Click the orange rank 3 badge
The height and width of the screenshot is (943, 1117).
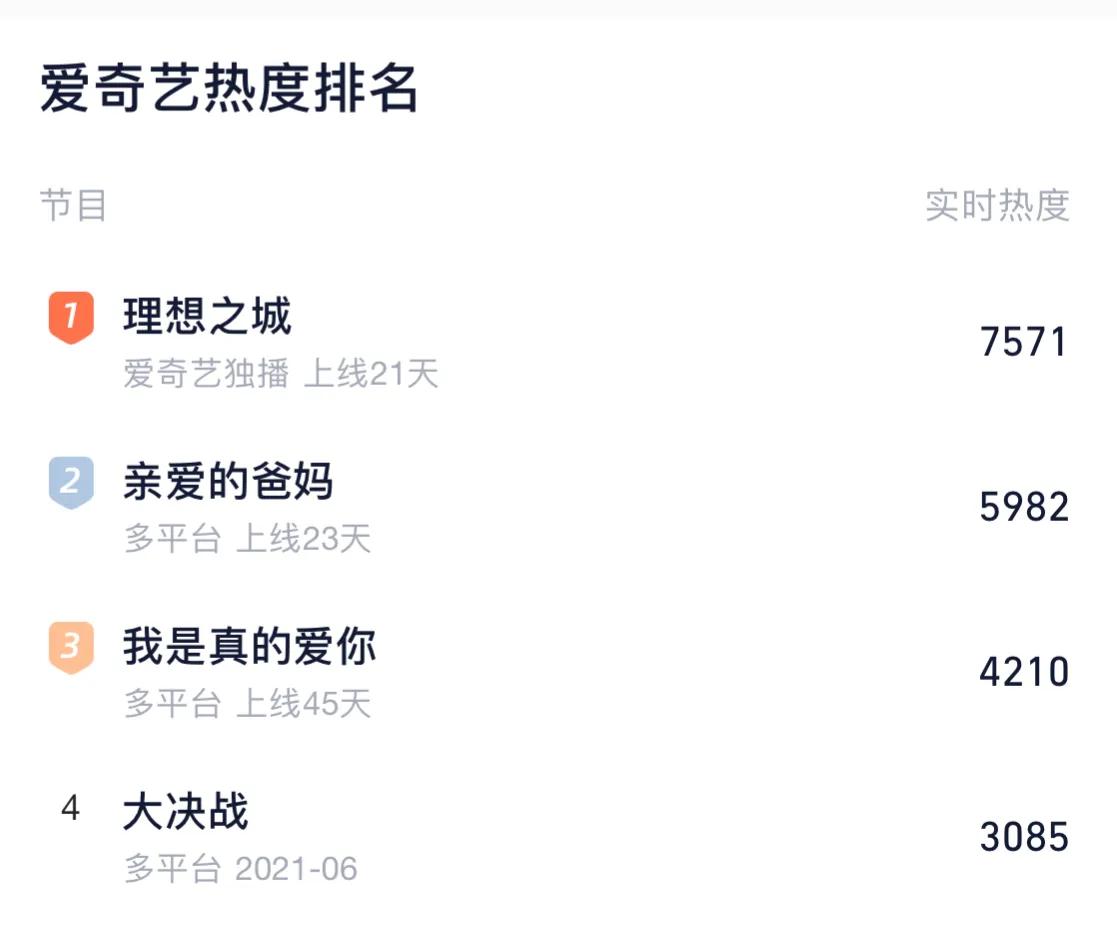coord(70,645)
